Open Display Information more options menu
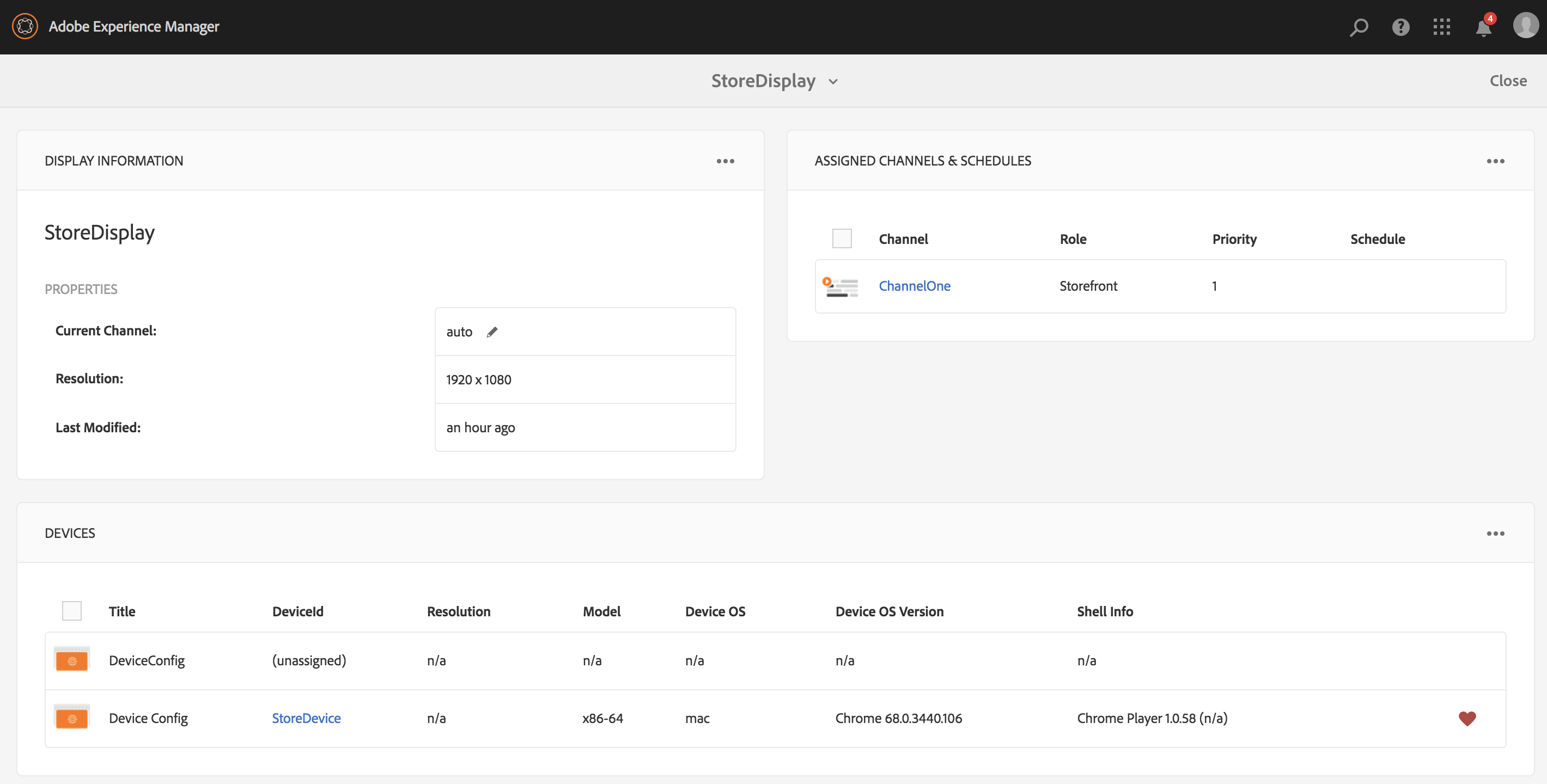The image size is (1547, 784). coord(725,161)
